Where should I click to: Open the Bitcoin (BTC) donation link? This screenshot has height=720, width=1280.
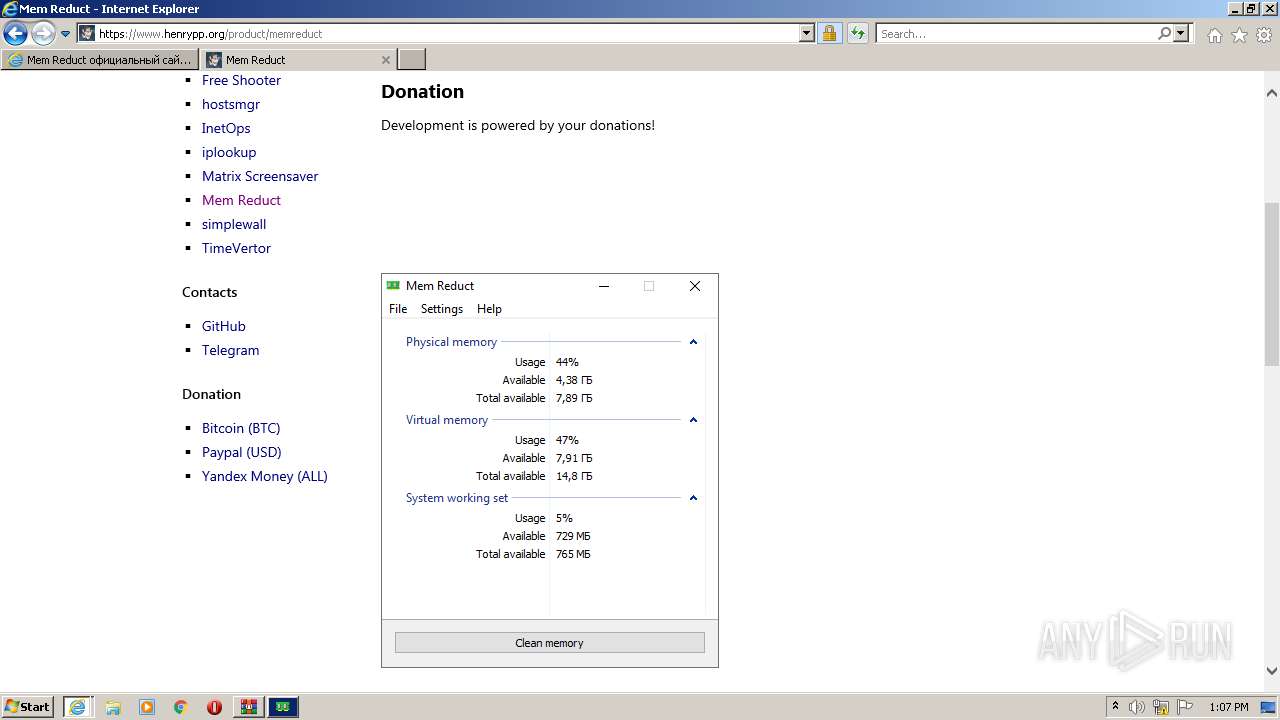[x=241, y=428]
